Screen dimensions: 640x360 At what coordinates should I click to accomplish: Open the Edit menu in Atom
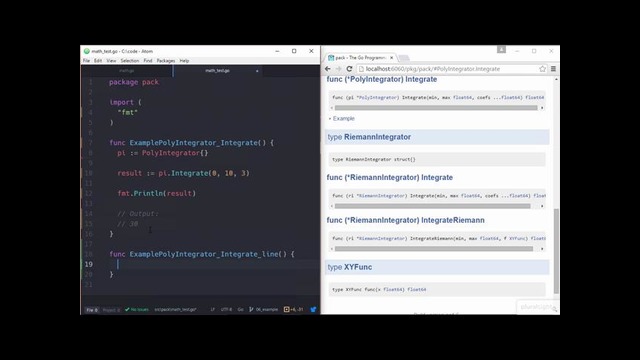[98, 60]
